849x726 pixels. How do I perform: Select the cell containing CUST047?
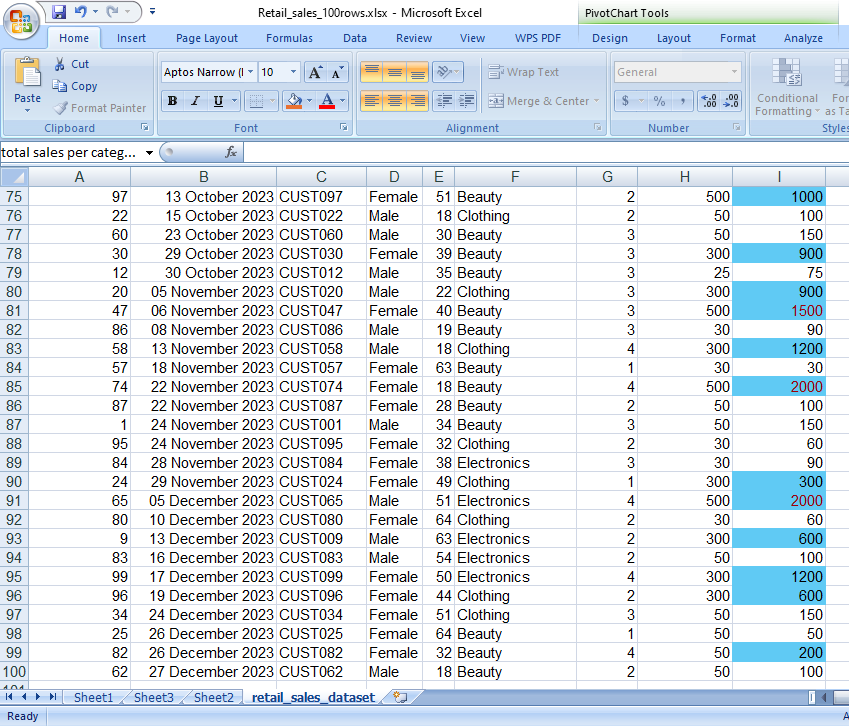321,311
